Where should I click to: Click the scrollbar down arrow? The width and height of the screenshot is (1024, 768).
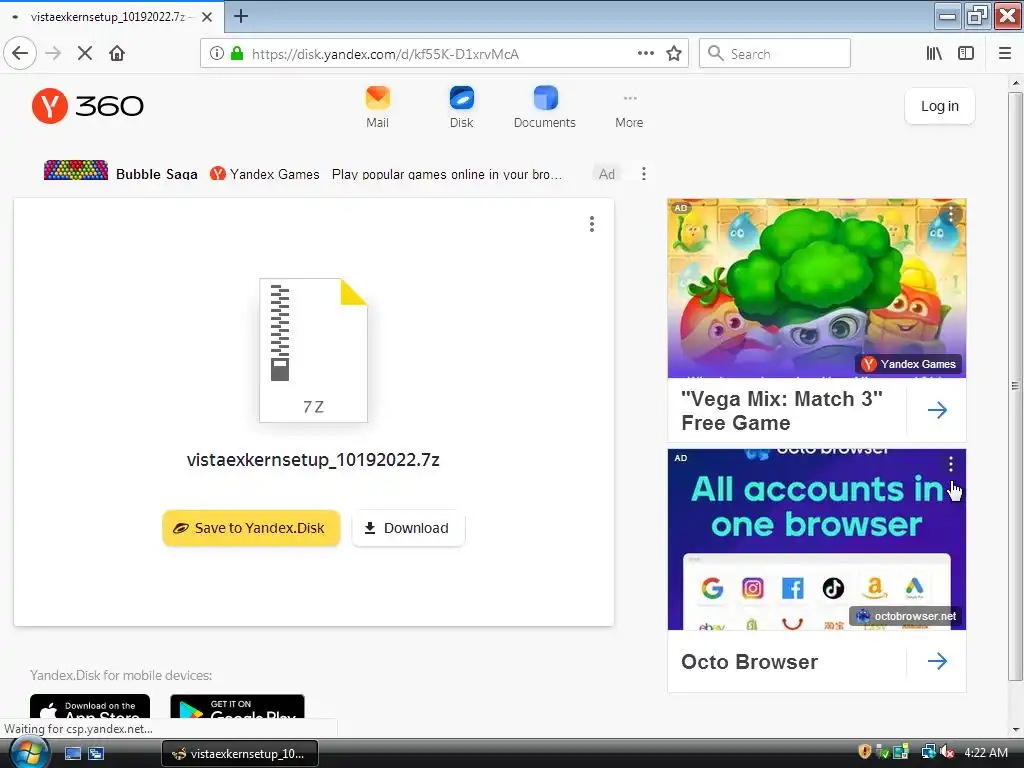tap(1015, 729)
